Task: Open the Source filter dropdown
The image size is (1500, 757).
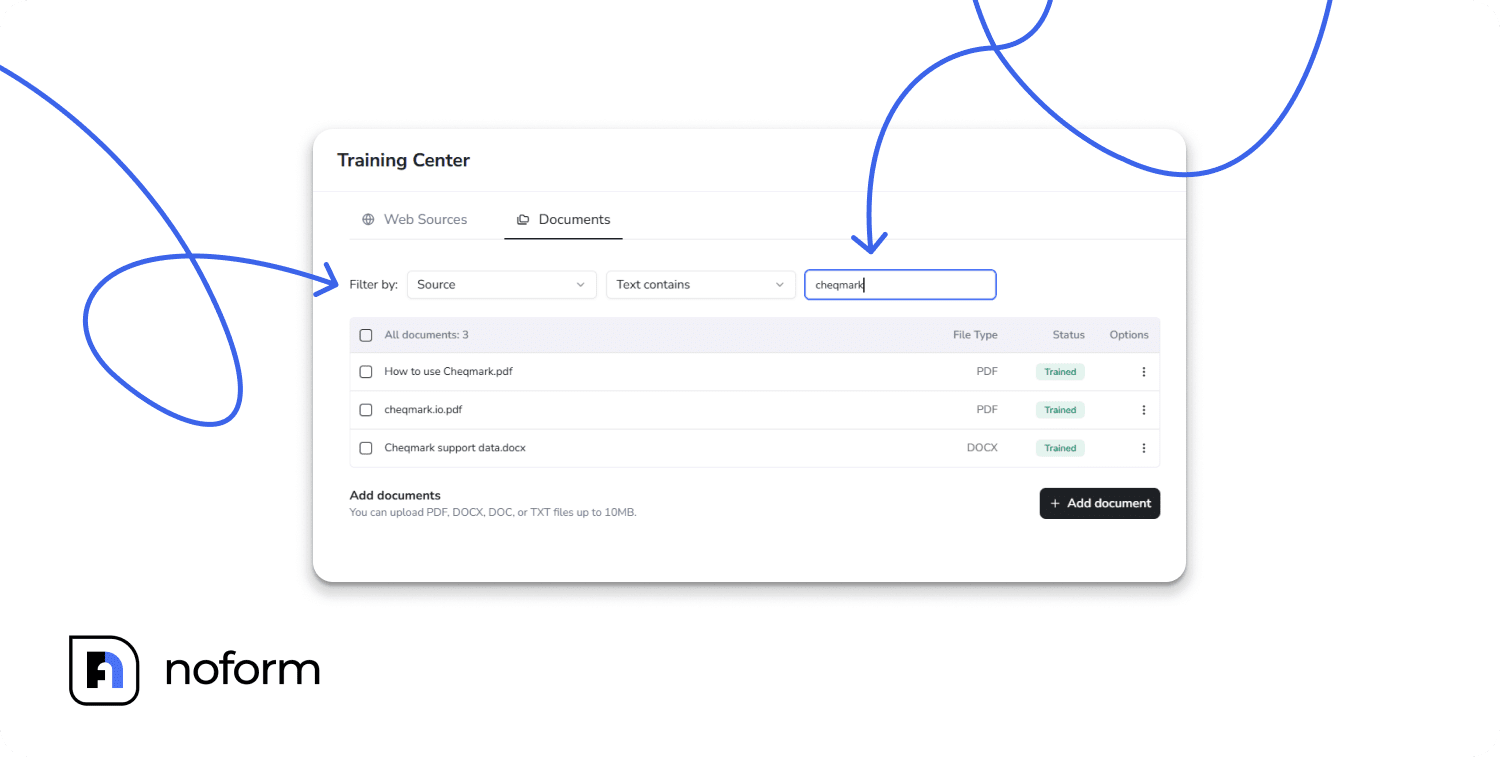Action: pyautogui.click(x=501, y=284)
